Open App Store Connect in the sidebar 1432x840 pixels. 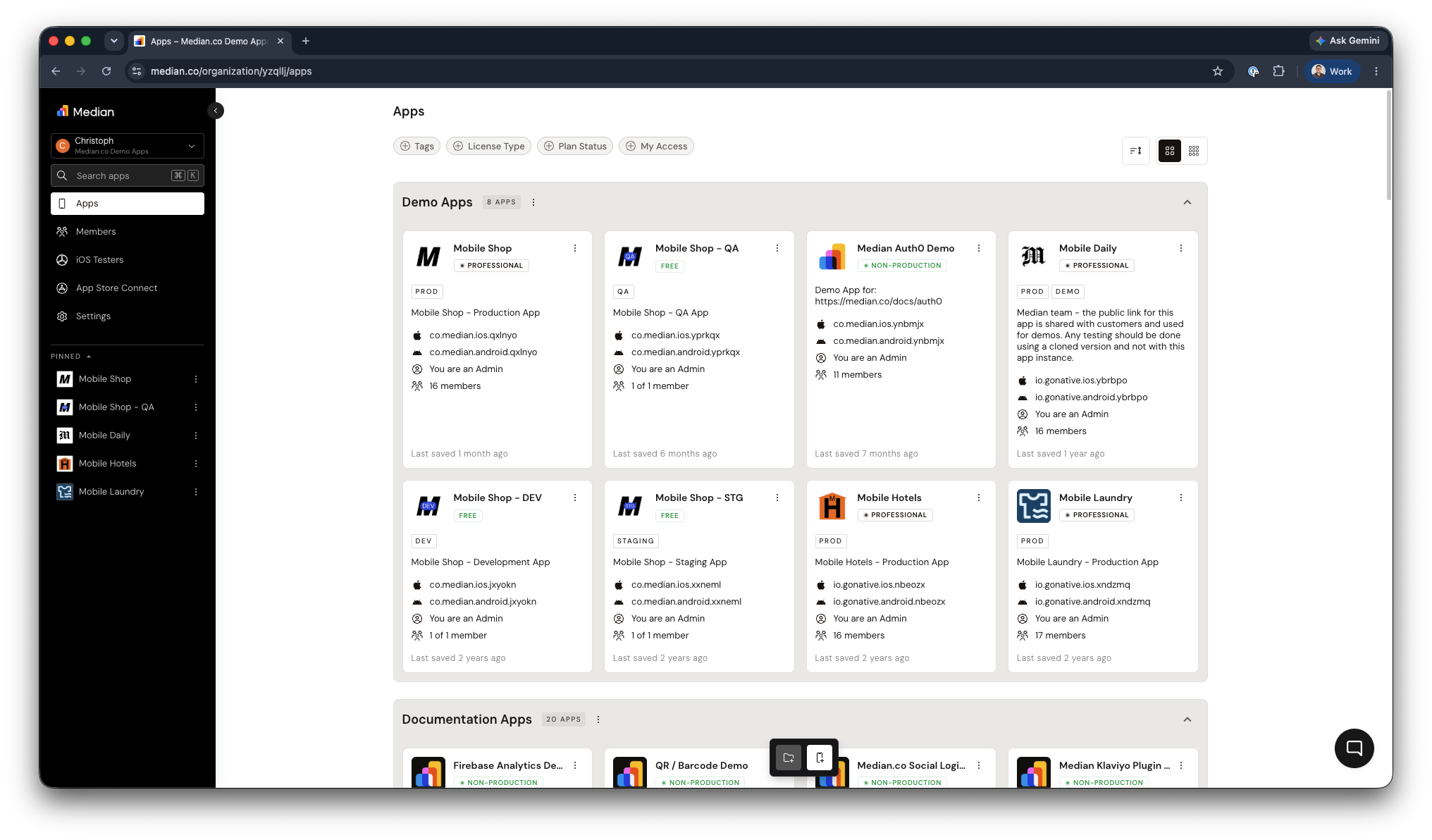pos(128,288)
